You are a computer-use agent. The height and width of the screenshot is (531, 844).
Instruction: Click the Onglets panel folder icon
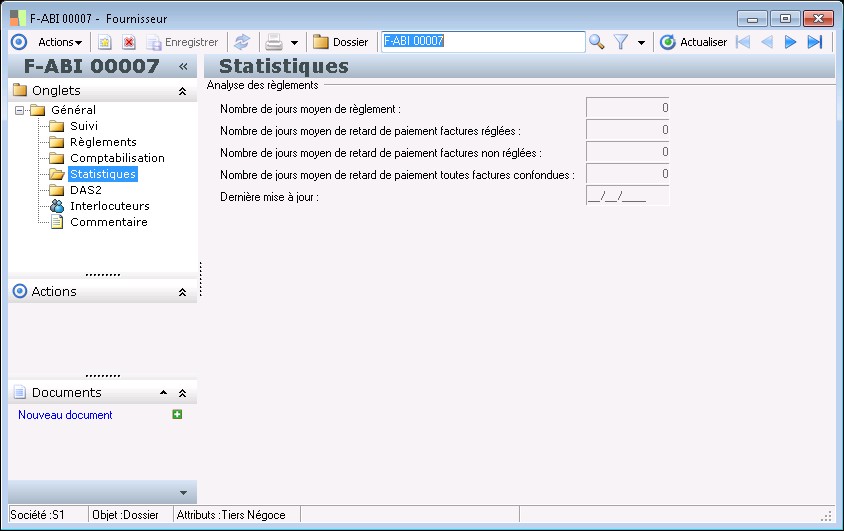tap(20, 90)
